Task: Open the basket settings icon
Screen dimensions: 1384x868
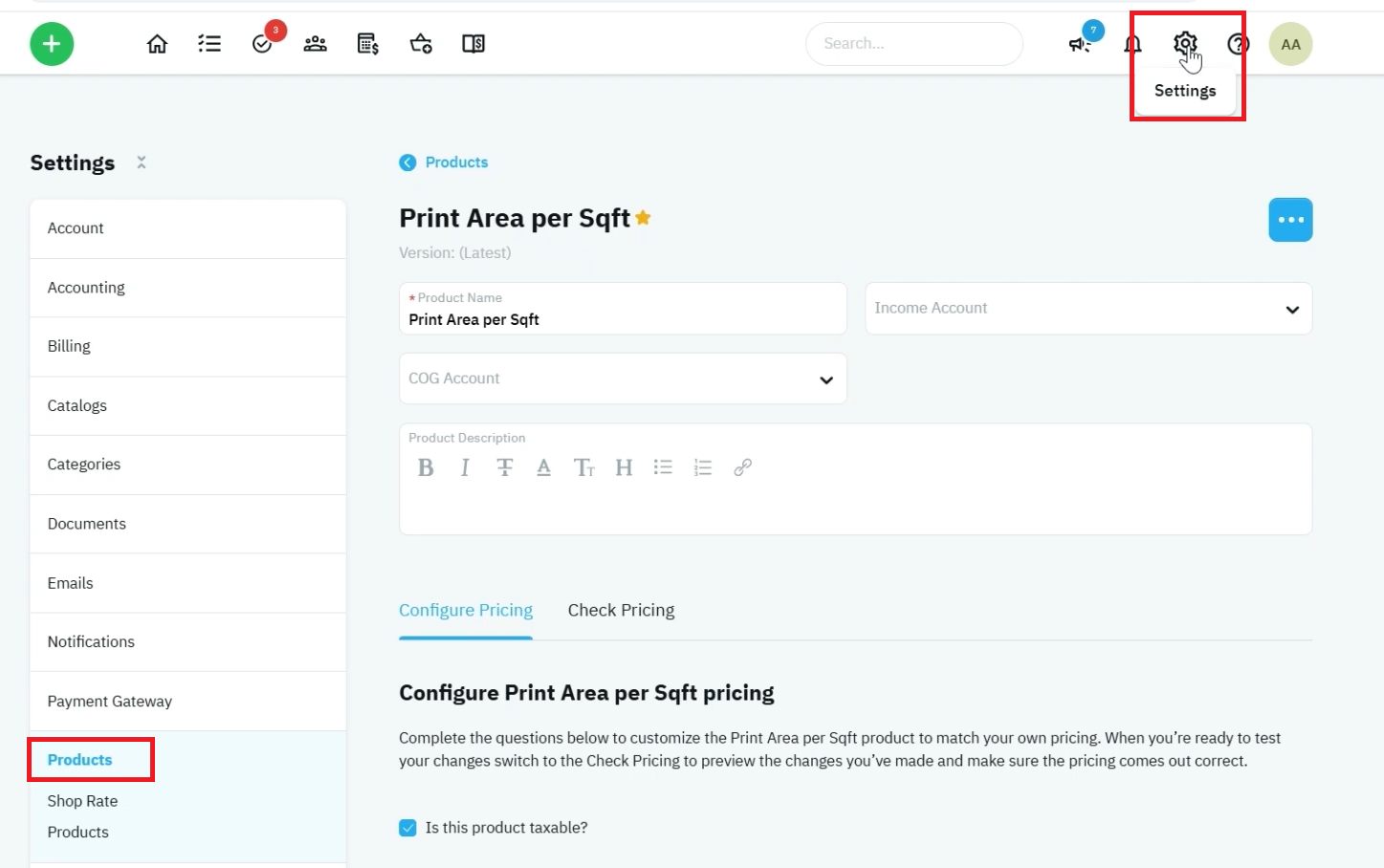Action: coord(421,44)
